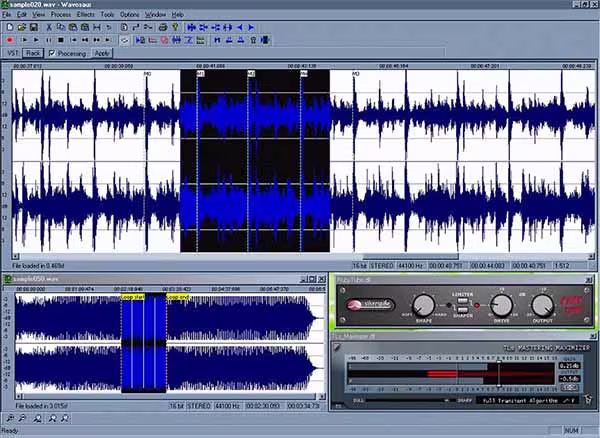
Task: Close the tube plugin panel
Action: pos(589,280)
